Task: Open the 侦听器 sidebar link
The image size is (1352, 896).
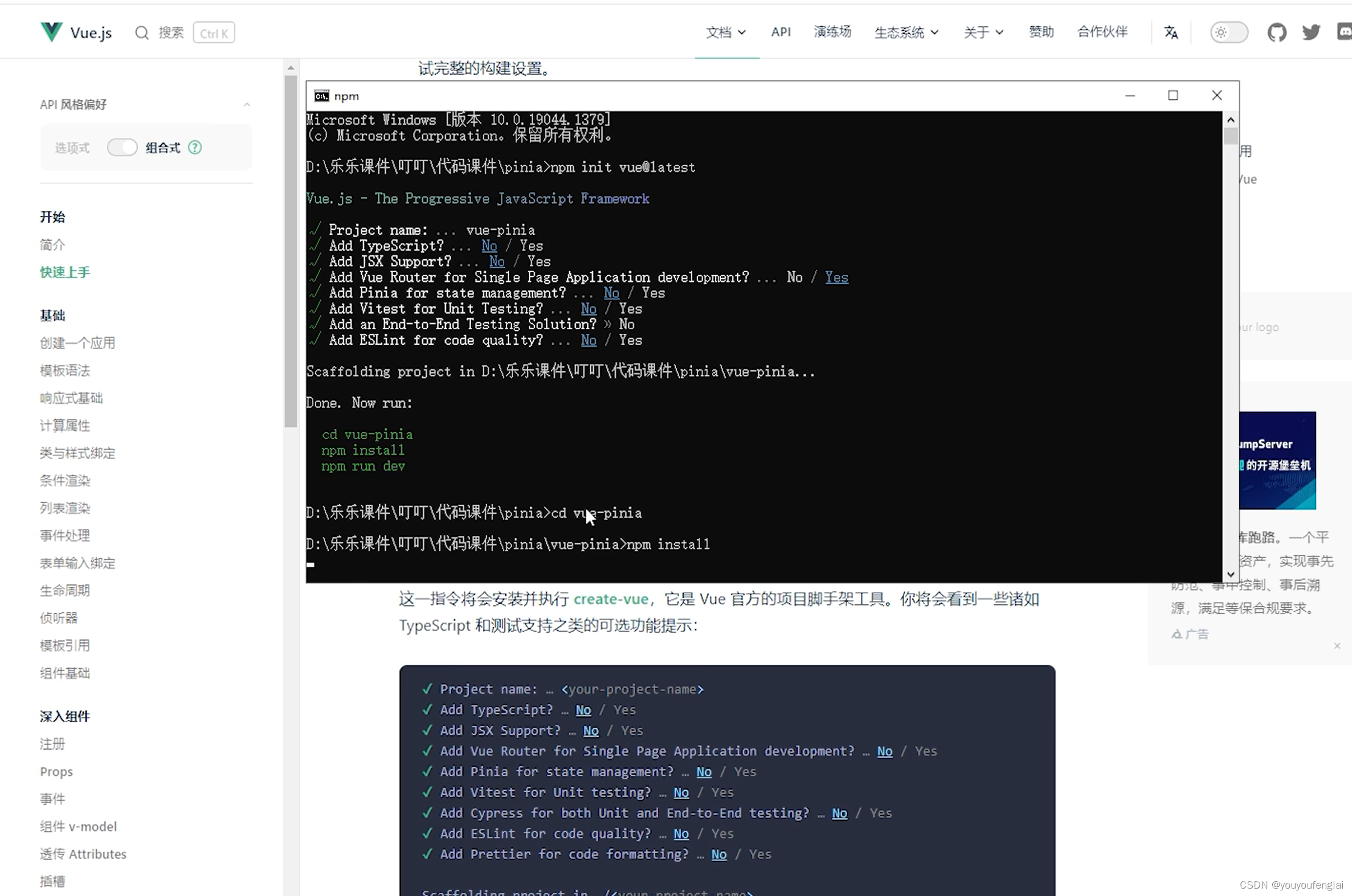Action: click(59, 618)
